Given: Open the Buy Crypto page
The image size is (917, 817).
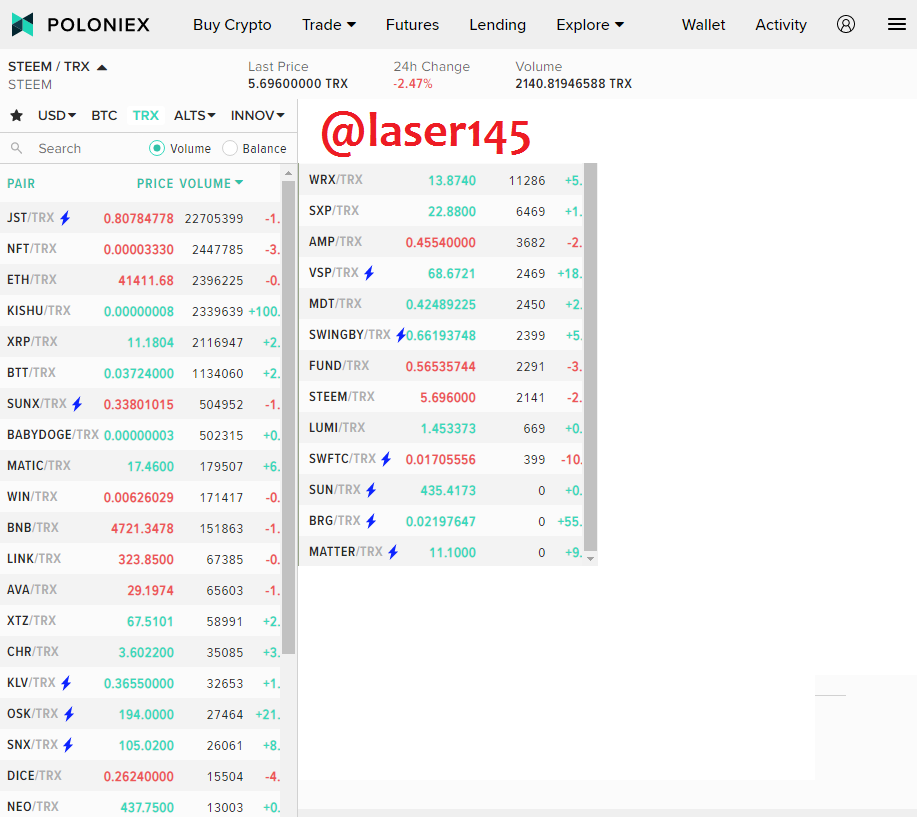Looking at the screenshot, I should 232,25.
